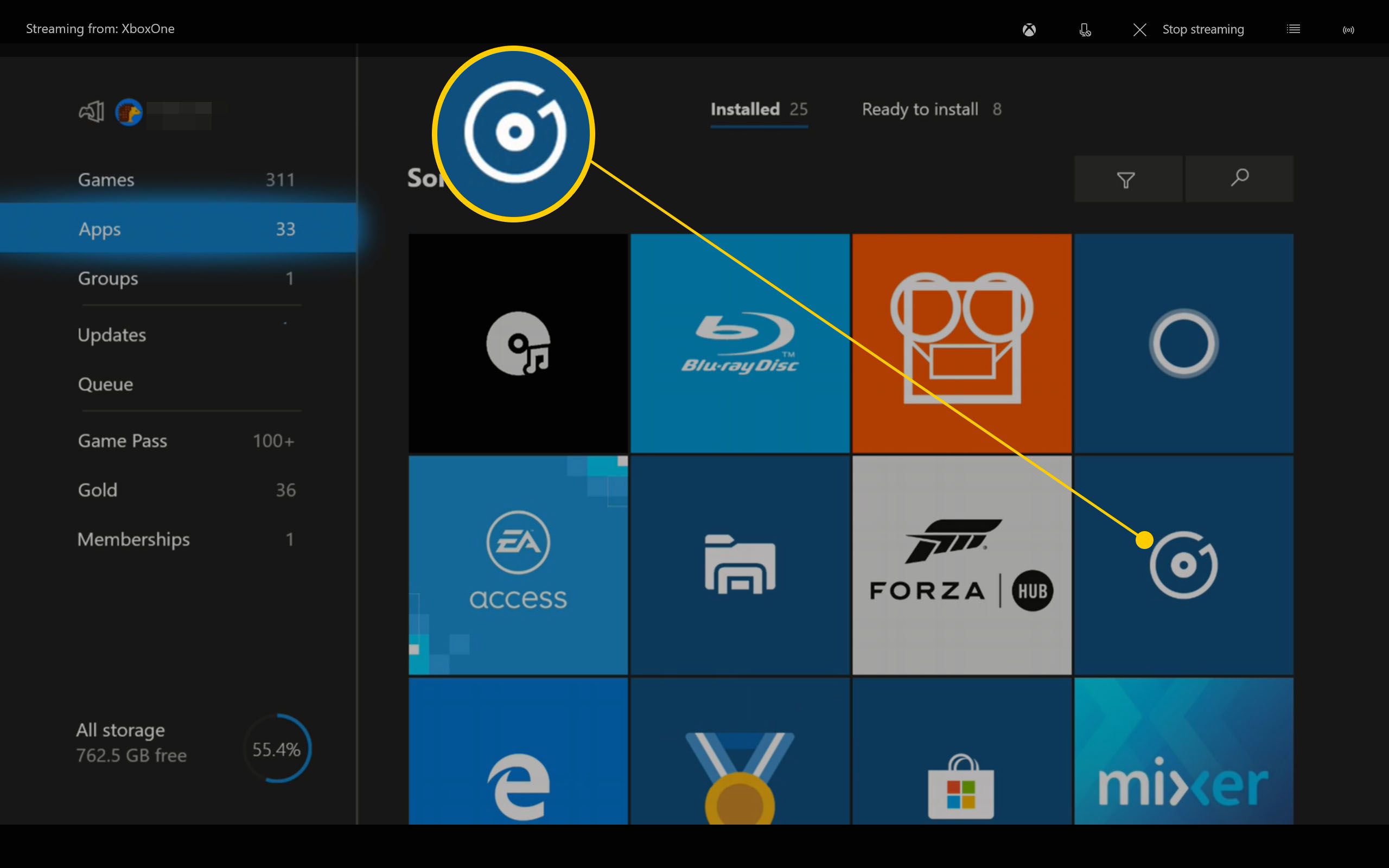The width and height of the screenshot is (1389, 868).
Task: Launch the EA Access app tile
Action: coord(518,565)
